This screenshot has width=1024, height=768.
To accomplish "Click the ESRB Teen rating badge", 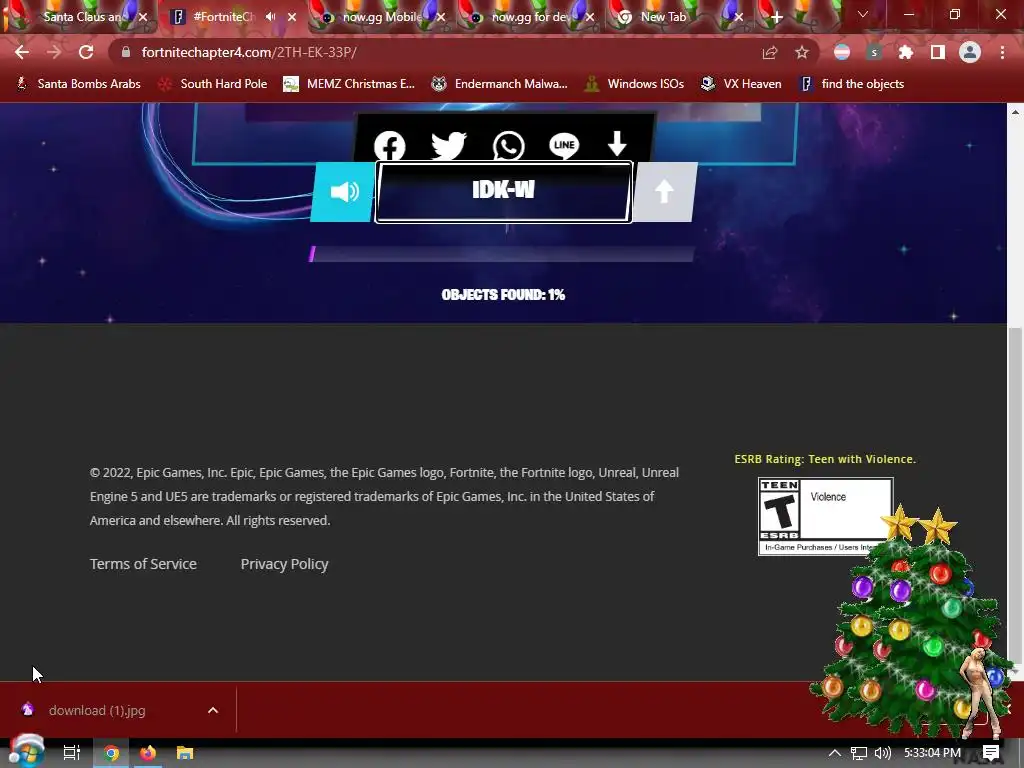I will [825, 516].
